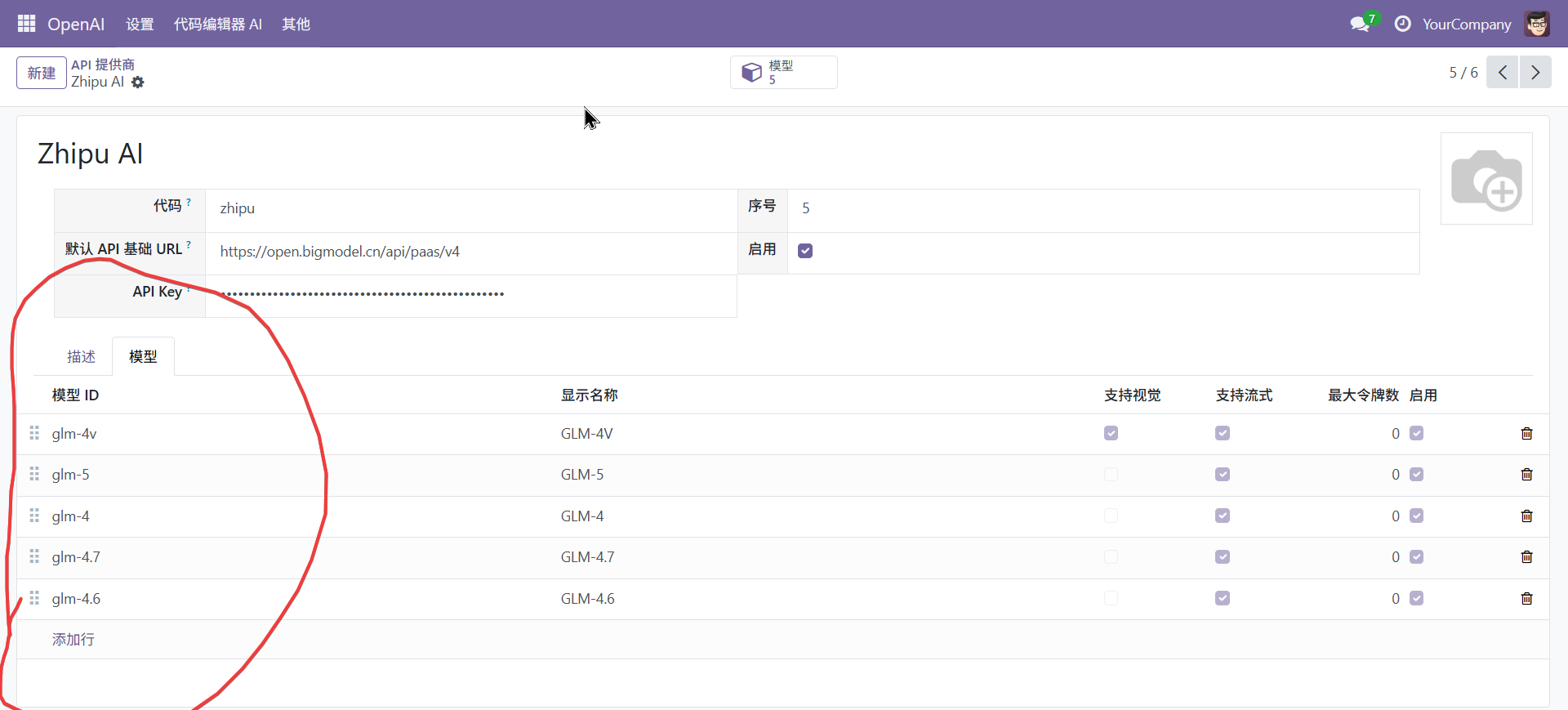Open the 设置 menu
This screenshot has width=1568, height=710.
tap(140, 24)
